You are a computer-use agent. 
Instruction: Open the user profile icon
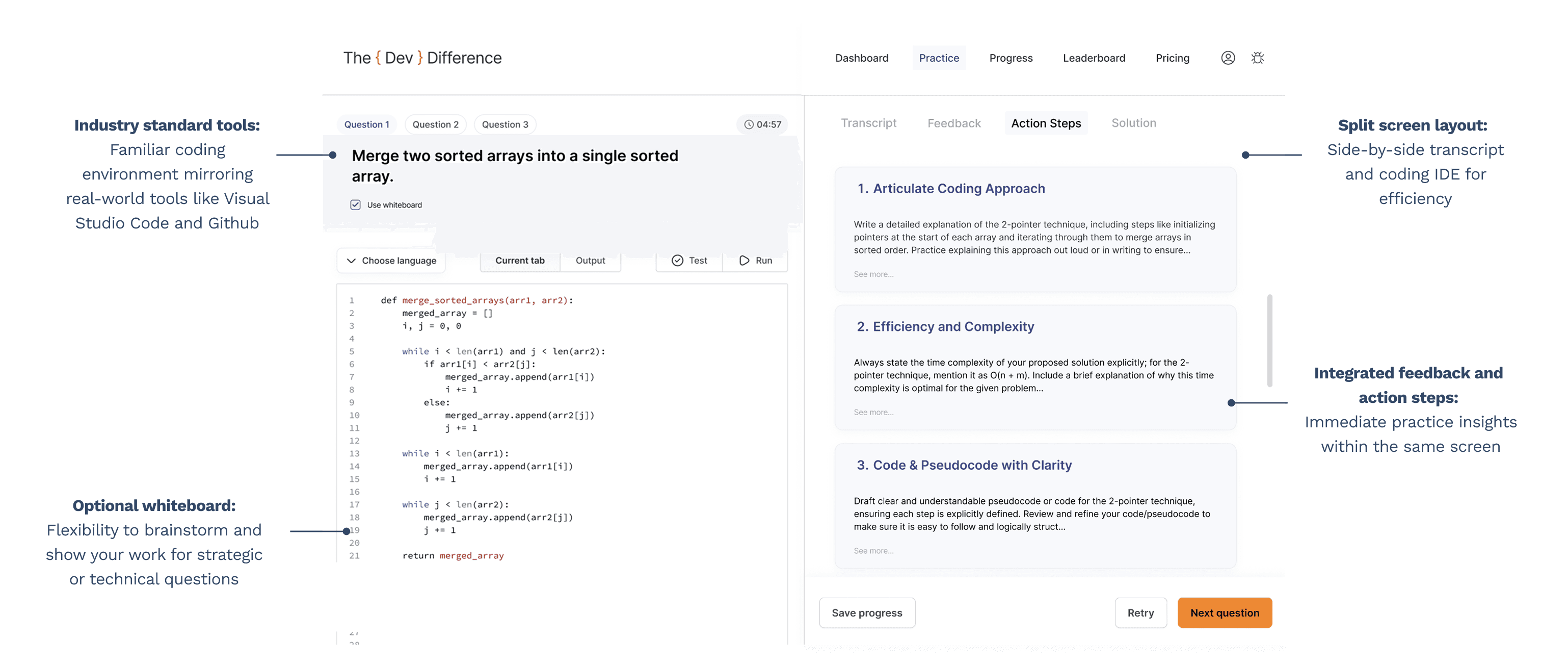point(1228,58)
